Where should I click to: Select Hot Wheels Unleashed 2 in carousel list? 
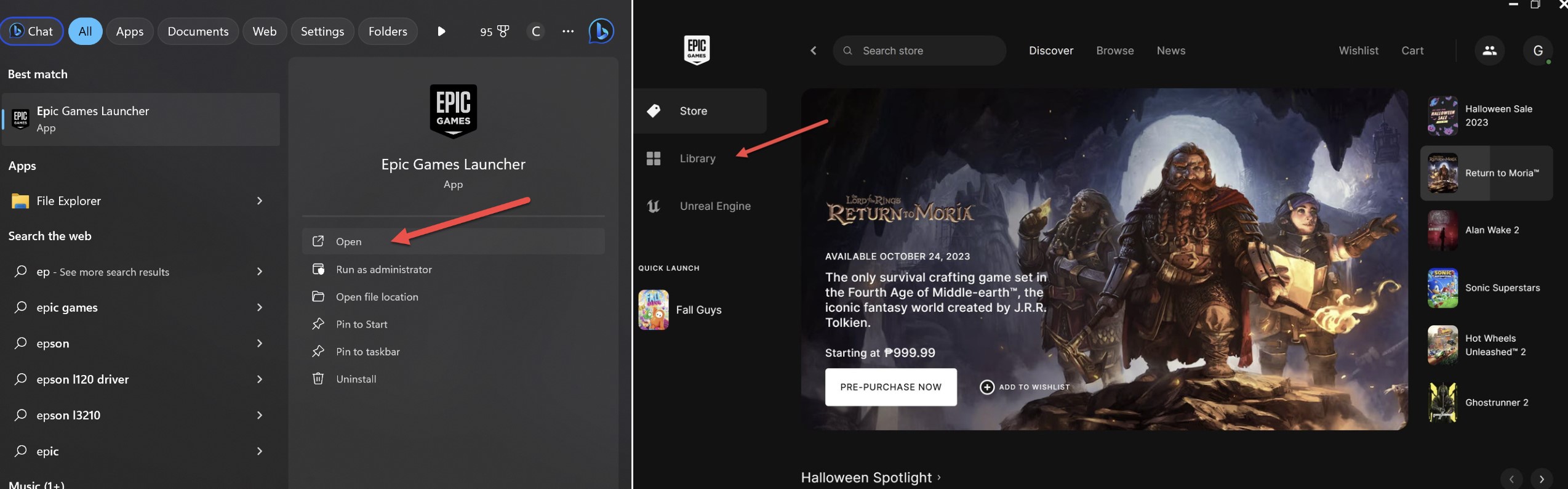[x=1486, y=345]
